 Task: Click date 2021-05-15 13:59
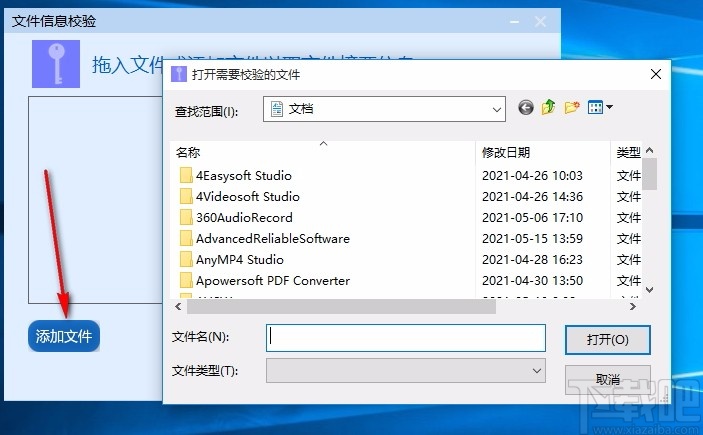tap(532, 239)
